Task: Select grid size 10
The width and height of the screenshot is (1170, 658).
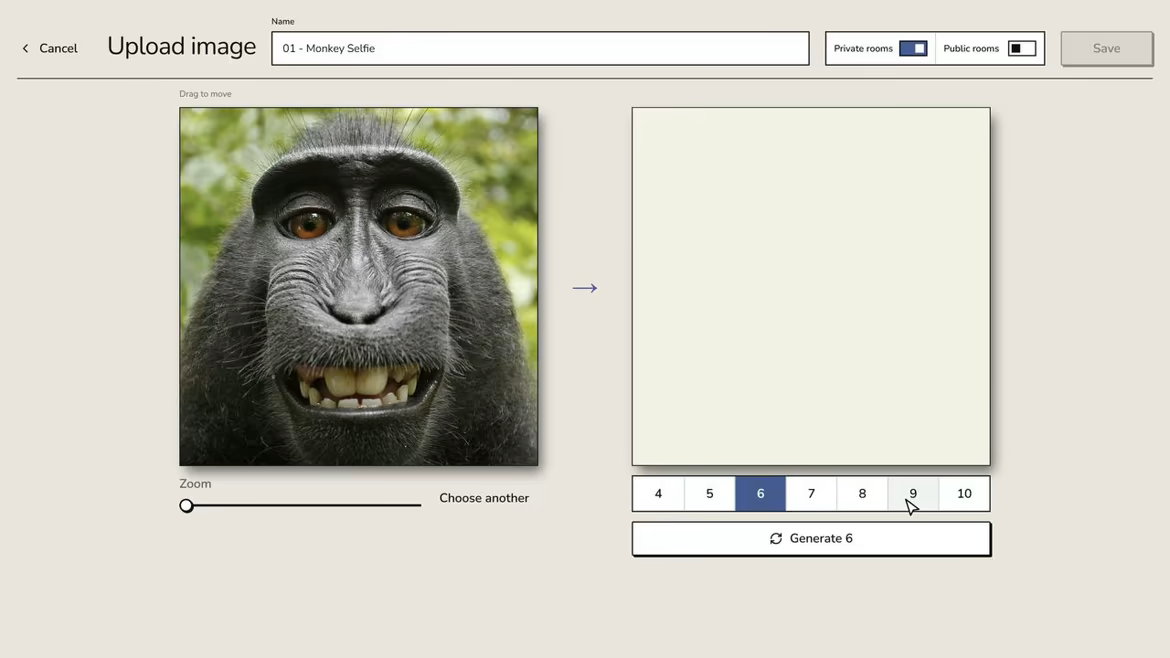Action: [964, 494]
